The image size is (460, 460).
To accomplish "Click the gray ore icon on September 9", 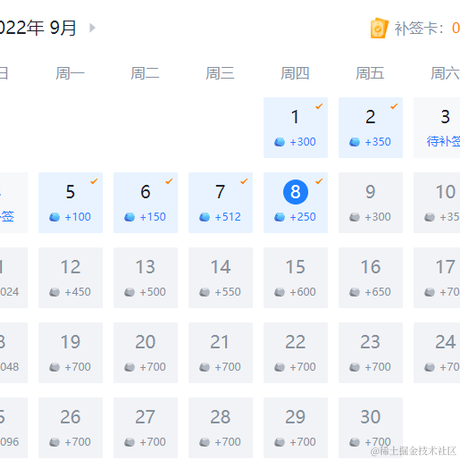I will (x=354, y=217).
